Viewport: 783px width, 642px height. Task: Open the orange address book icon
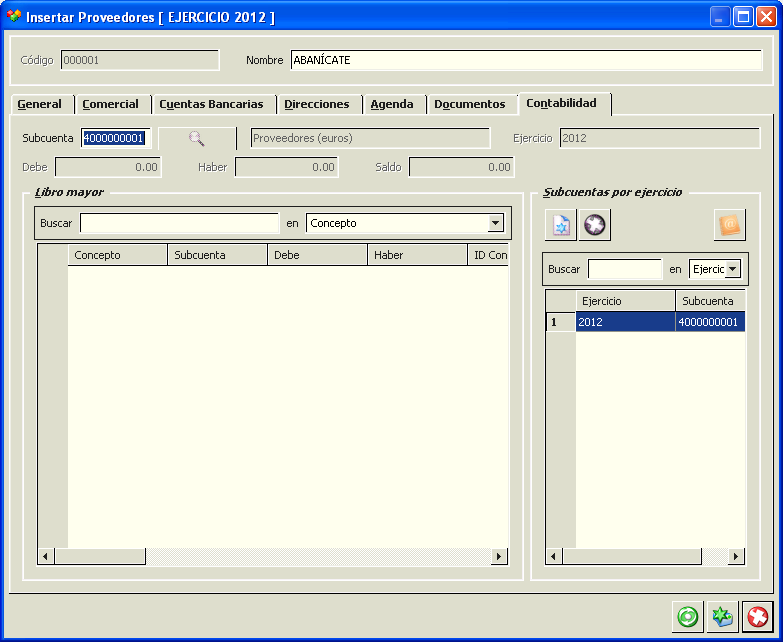(730, 225)
